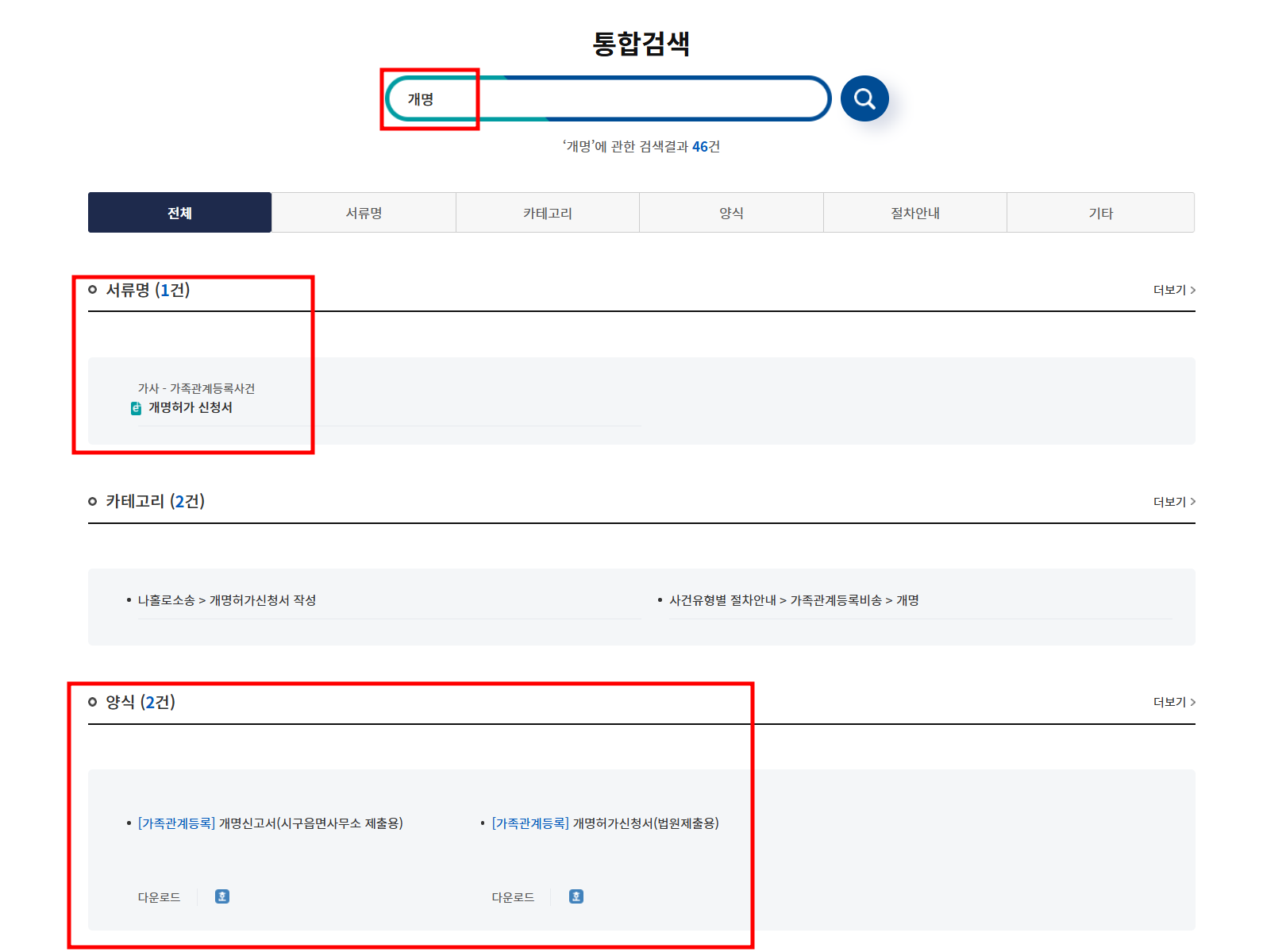
Task: Click the magnifier search button
Action: 864,98
